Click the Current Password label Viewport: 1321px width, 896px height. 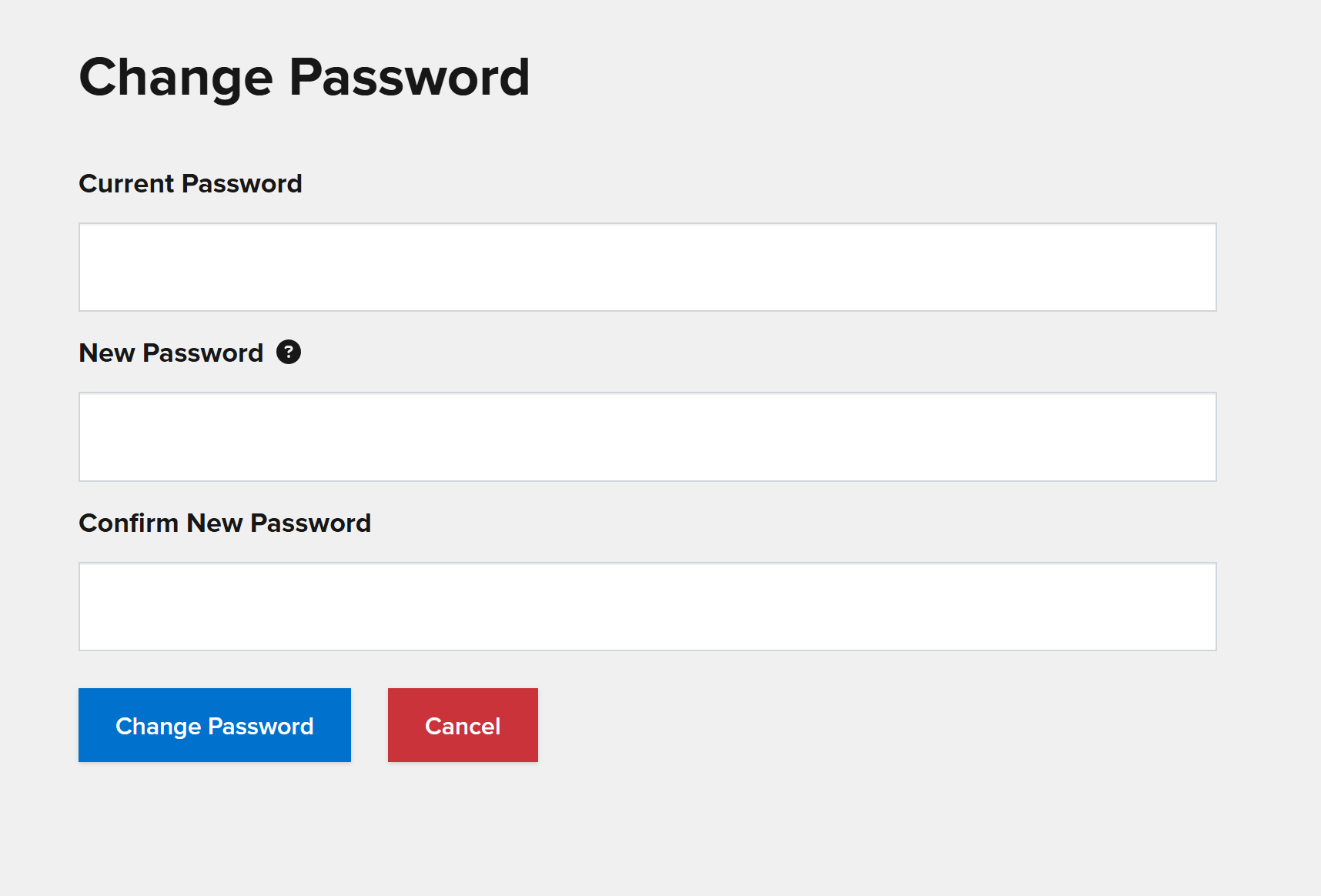tap(190, 184)
